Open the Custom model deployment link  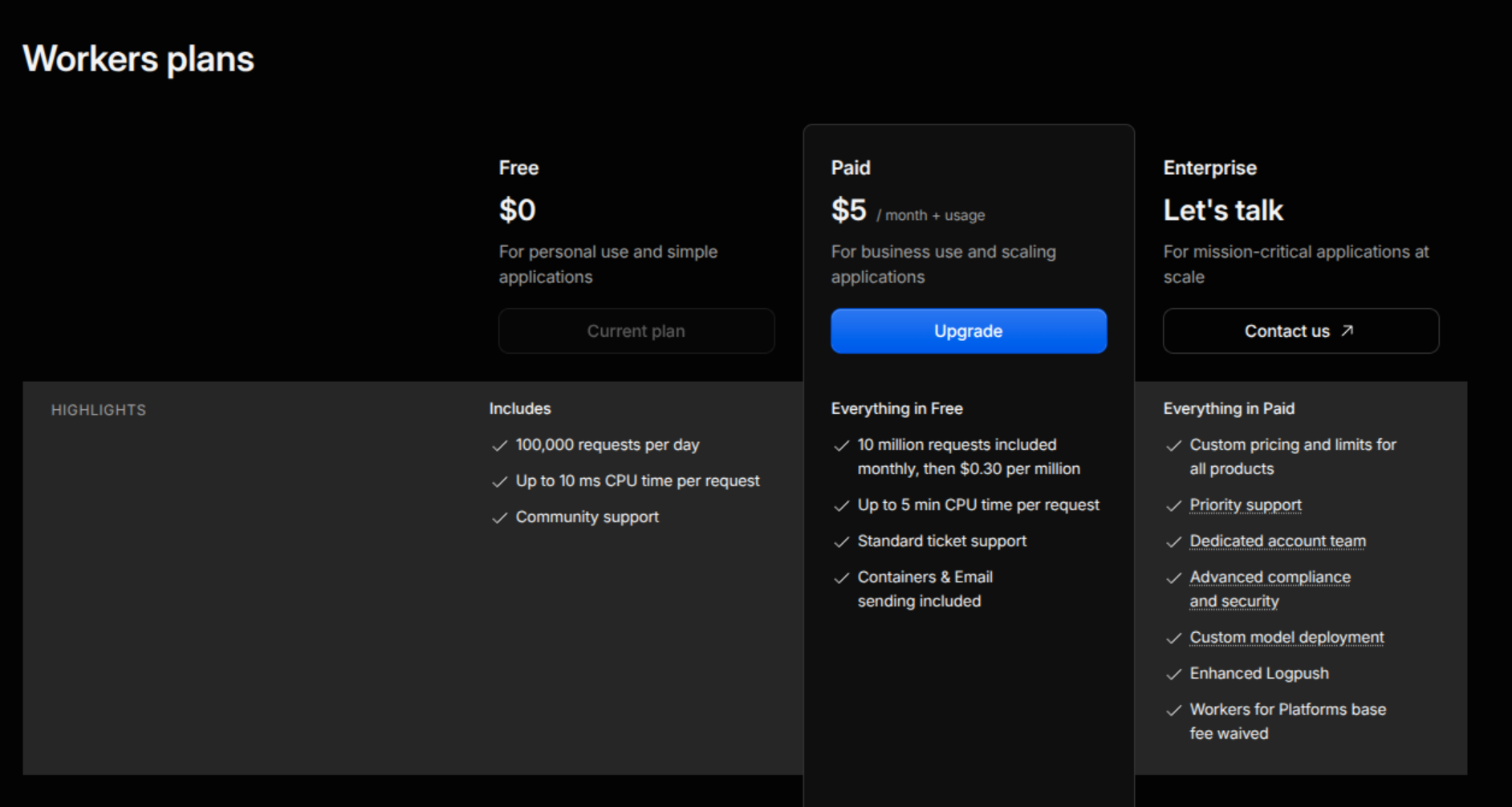[1286, 637]
